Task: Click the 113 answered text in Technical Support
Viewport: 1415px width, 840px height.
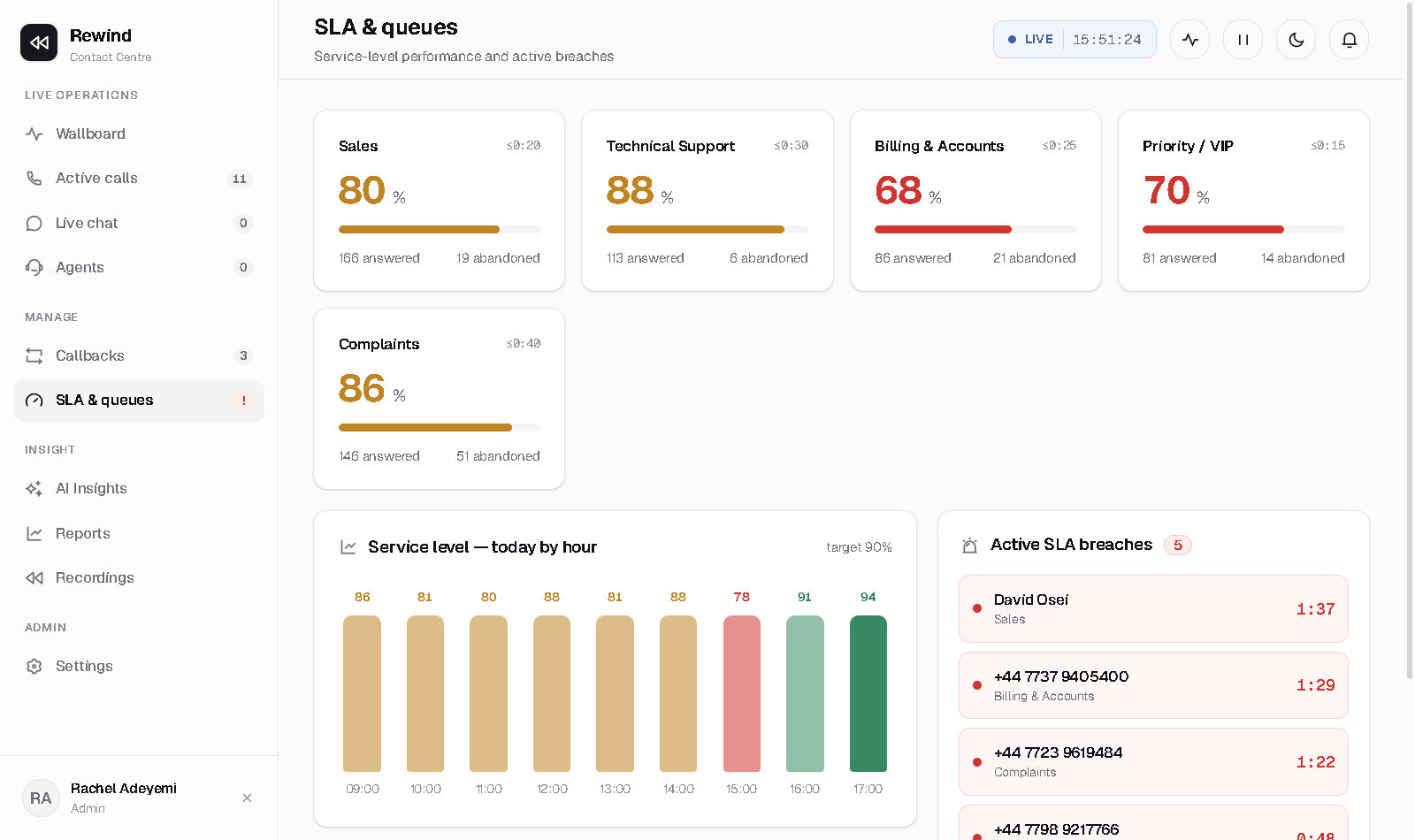Action: (646, 258)
